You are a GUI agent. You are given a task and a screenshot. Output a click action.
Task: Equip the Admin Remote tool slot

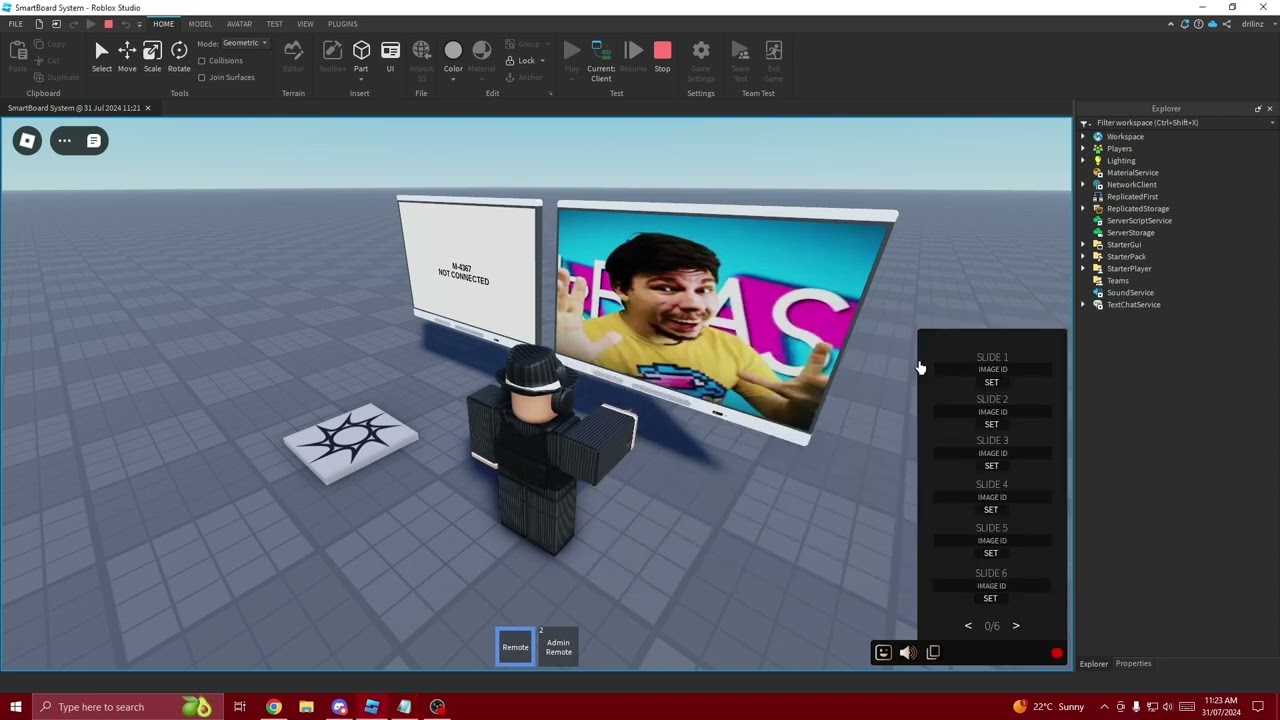[559, 647]
